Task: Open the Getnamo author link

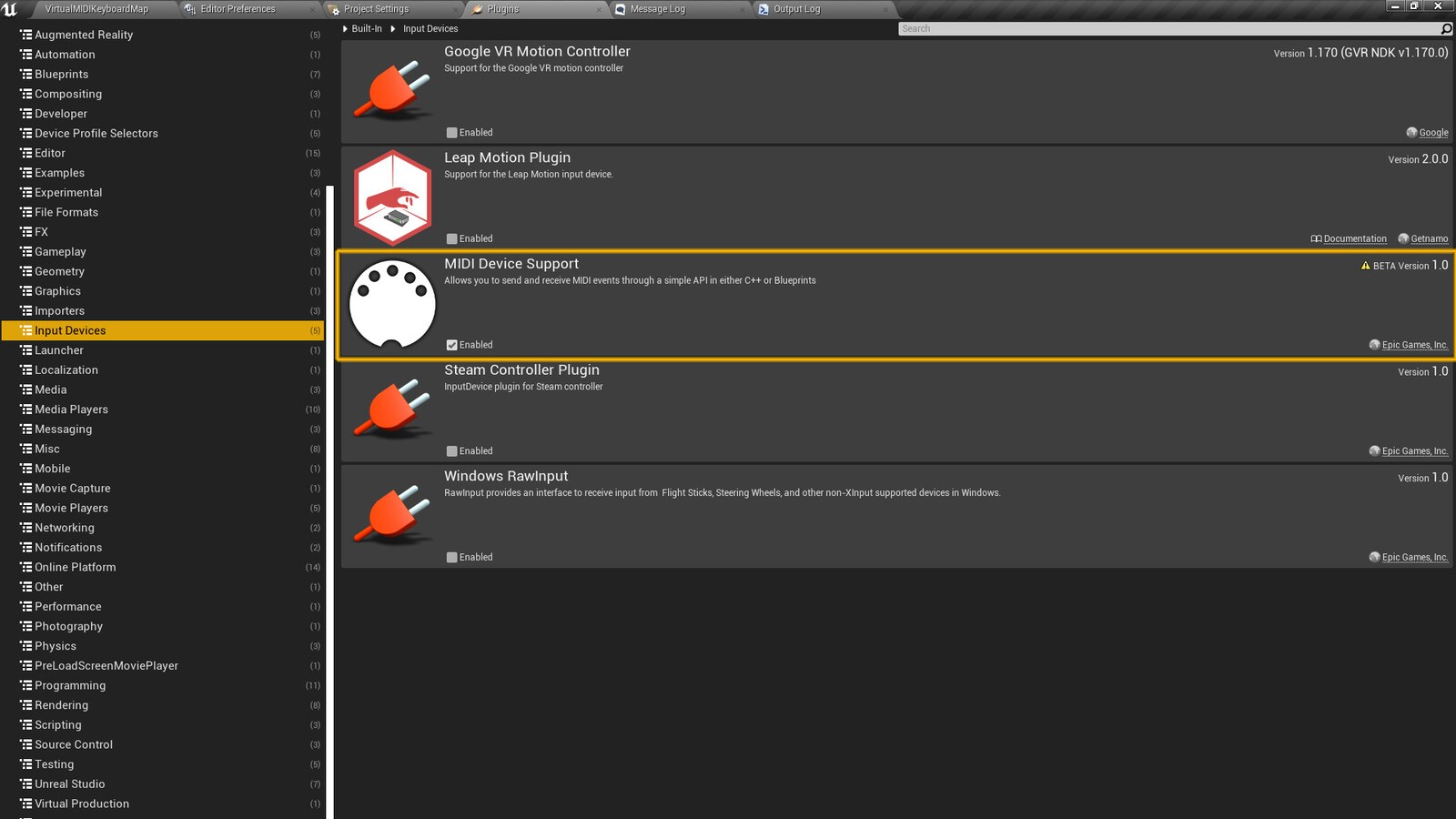Action: point(1429,239)
